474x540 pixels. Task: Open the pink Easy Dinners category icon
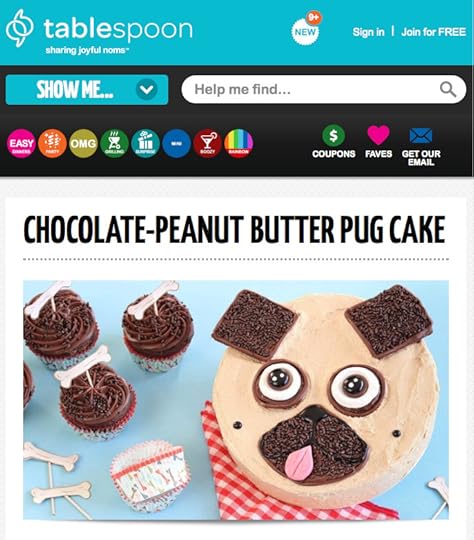(21, 143)
